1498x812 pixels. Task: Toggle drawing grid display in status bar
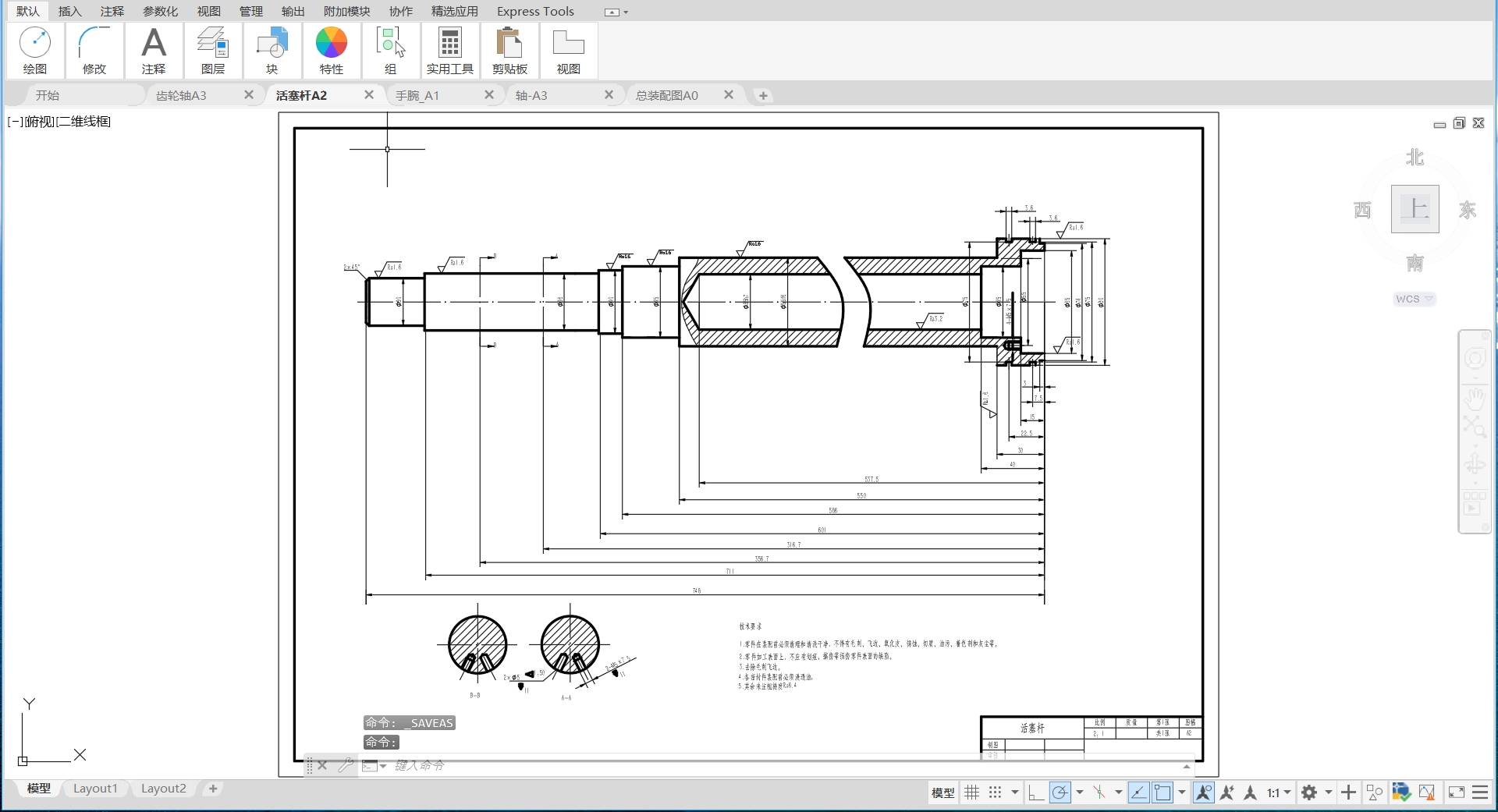coord(971,792)
